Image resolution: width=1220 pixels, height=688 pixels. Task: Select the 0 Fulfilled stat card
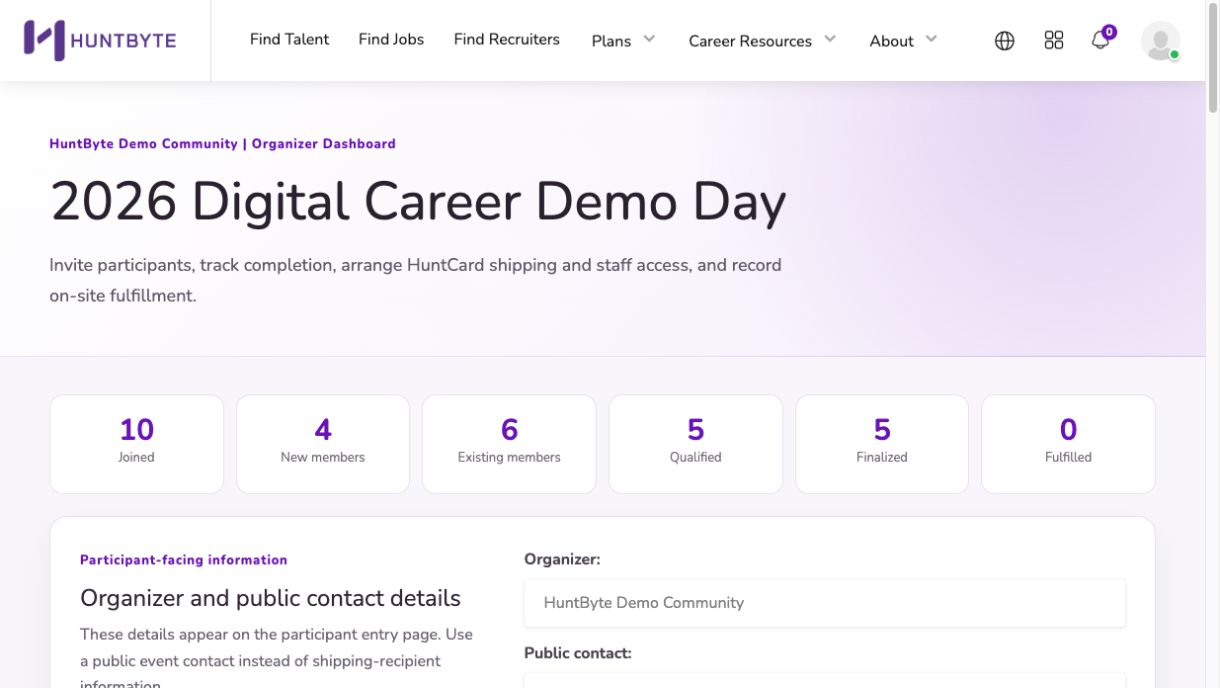click(x=1068, y=444)
